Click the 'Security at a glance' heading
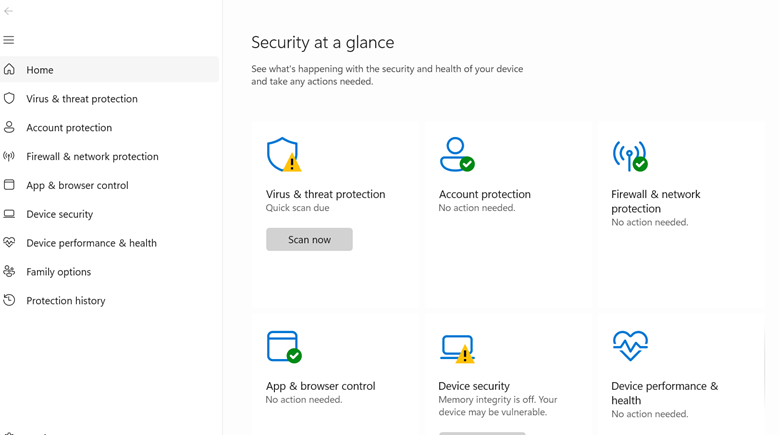Screen dimensions: 779x435 pyautogui.click(x=322, y=43)
